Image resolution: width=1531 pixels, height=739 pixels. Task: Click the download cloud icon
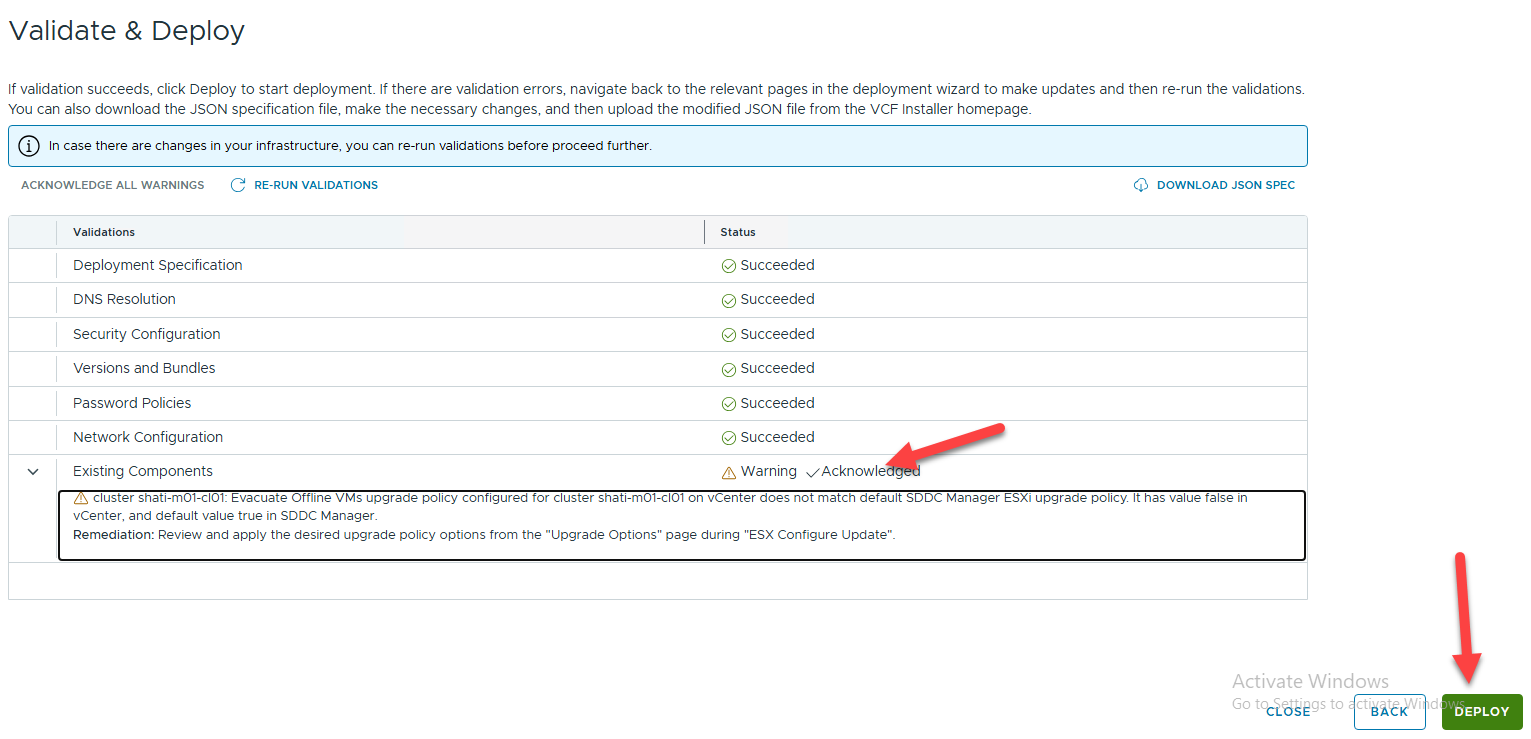point(1141,185)
